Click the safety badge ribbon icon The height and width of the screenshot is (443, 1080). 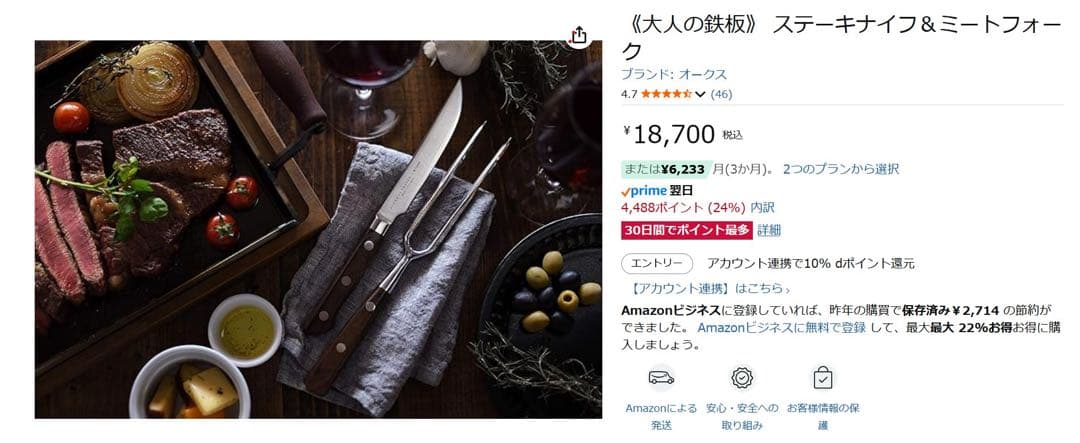tap(741, 377)
